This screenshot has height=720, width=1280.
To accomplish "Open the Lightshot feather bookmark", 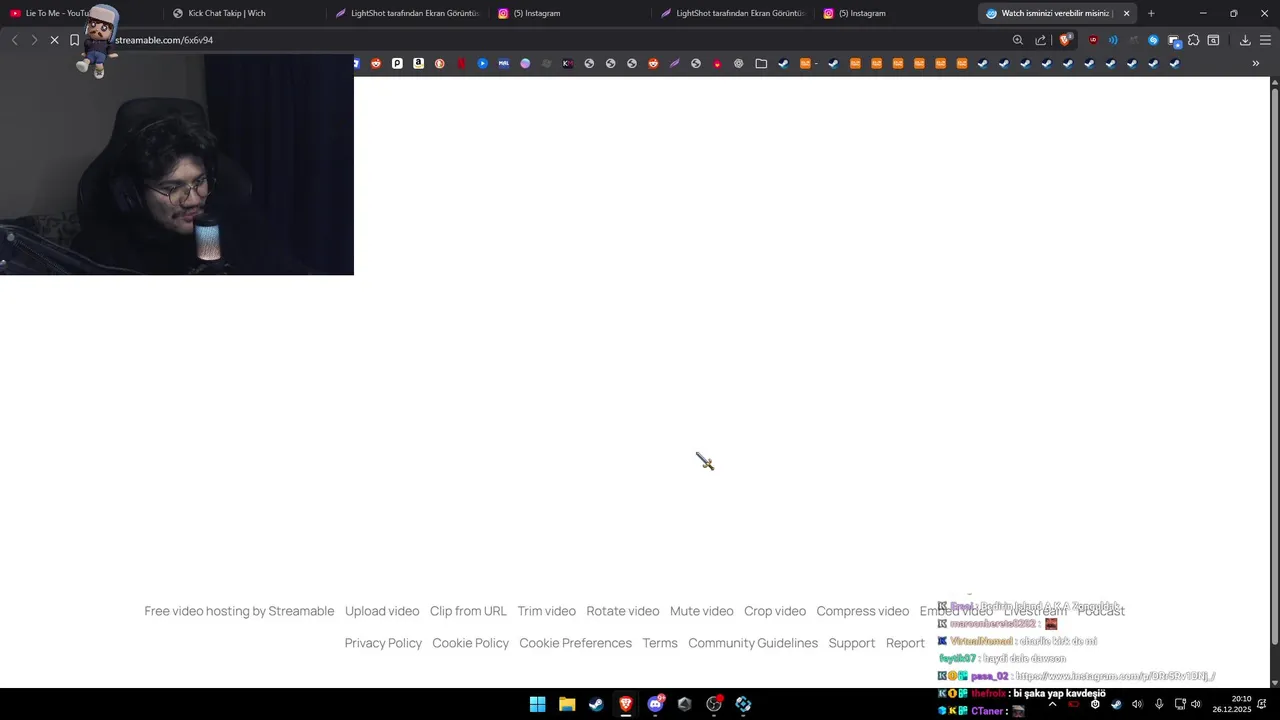I will pos(674,63).
